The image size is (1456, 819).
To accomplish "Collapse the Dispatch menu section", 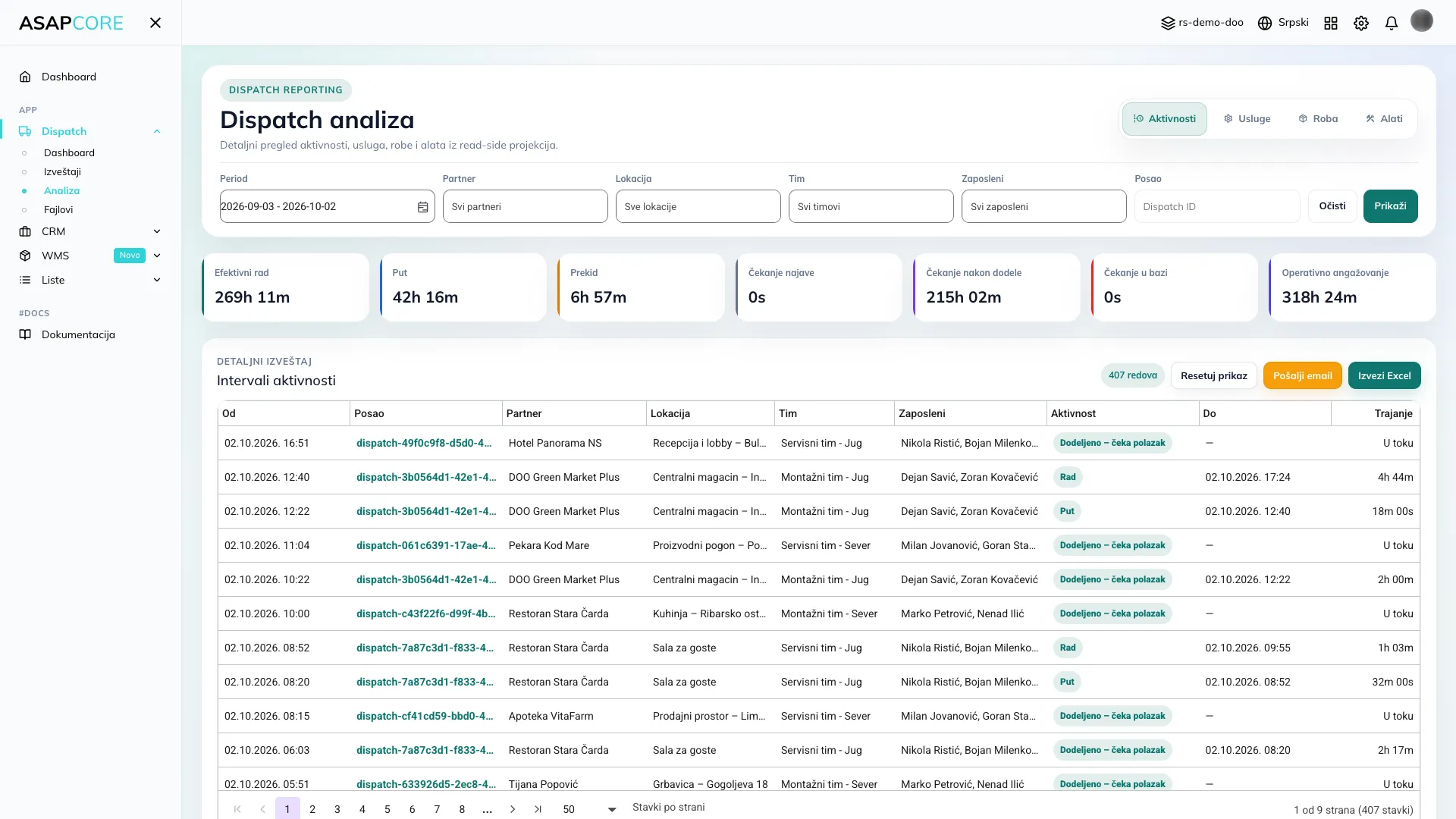I will (x=157, y=131).
